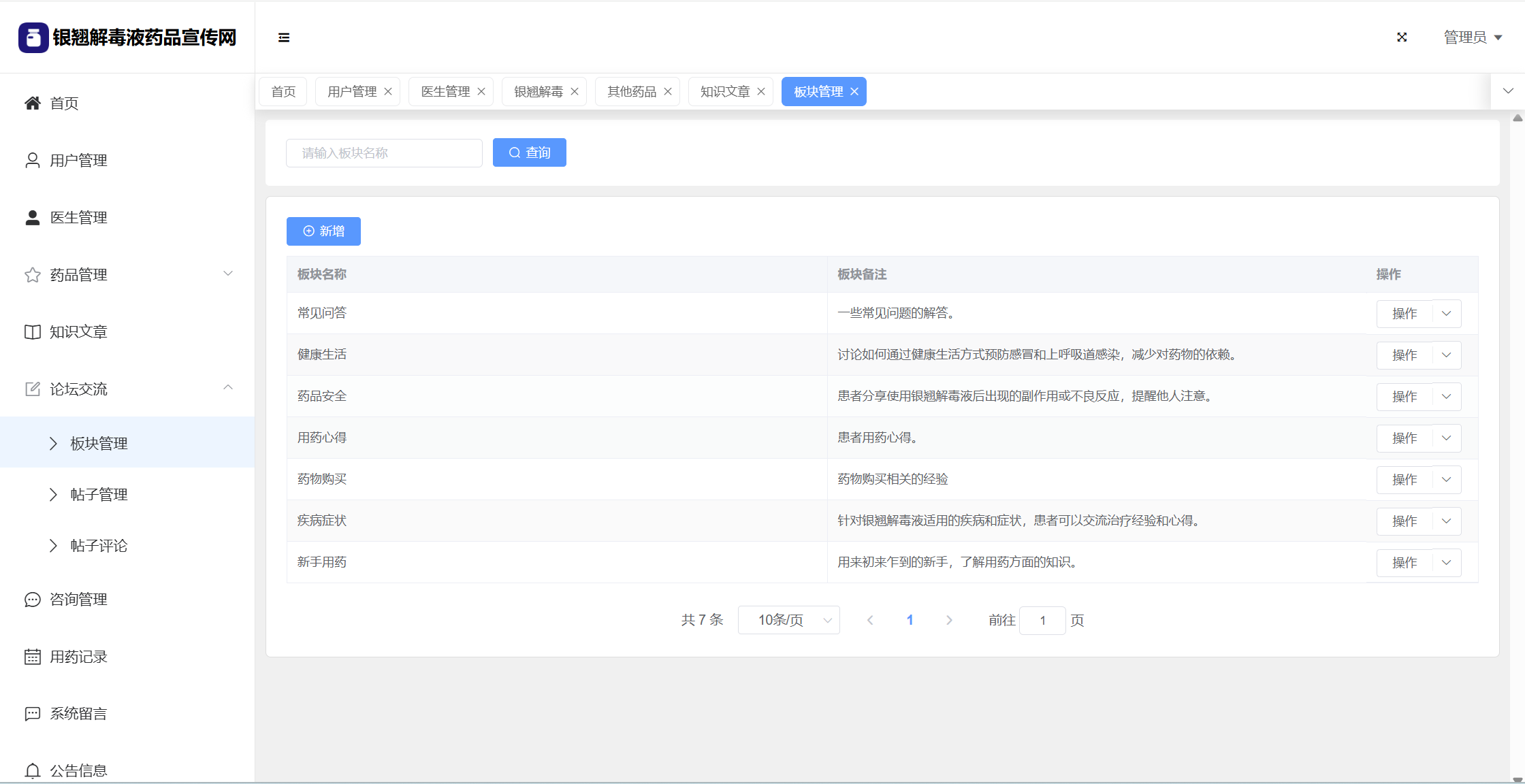This screenshot has height=784, width=1525.
Task: Open 帖子管理 in the sidebar
Action: click(99, 495)
